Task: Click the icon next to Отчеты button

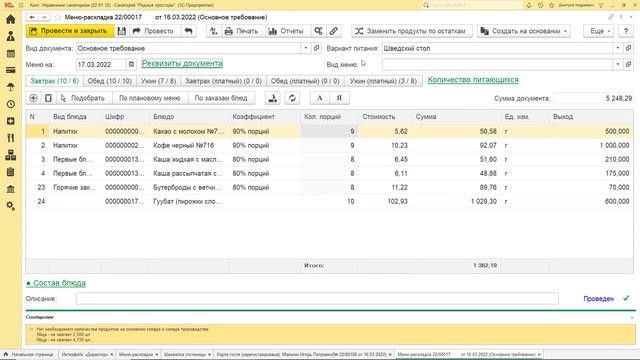Action: click(318, 31)
